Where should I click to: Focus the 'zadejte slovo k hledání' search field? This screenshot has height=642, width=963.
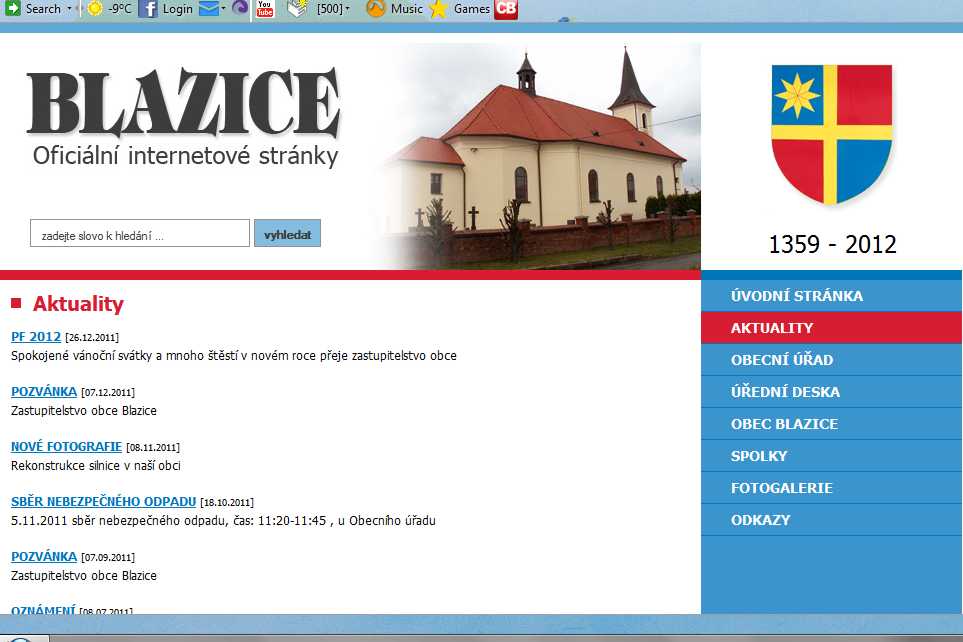click(140, 233)
